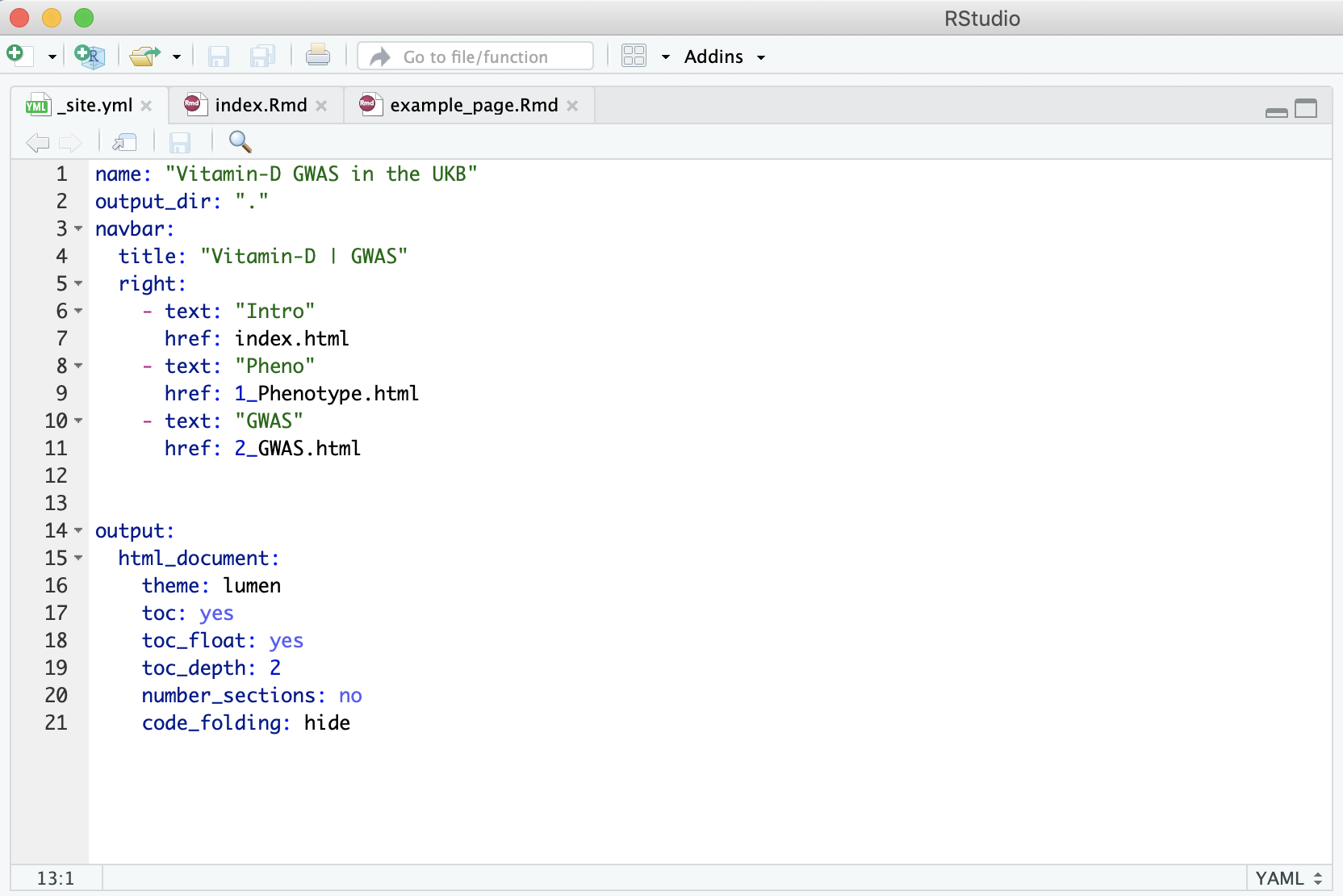Click line number 12 in gutter
Screen dimensions: 1343x896
(56, 476)
